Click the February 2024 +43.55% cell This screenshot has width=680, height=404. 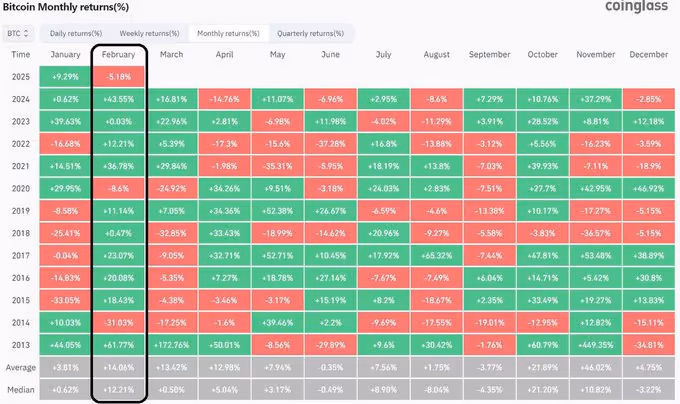tap(119, 98)
